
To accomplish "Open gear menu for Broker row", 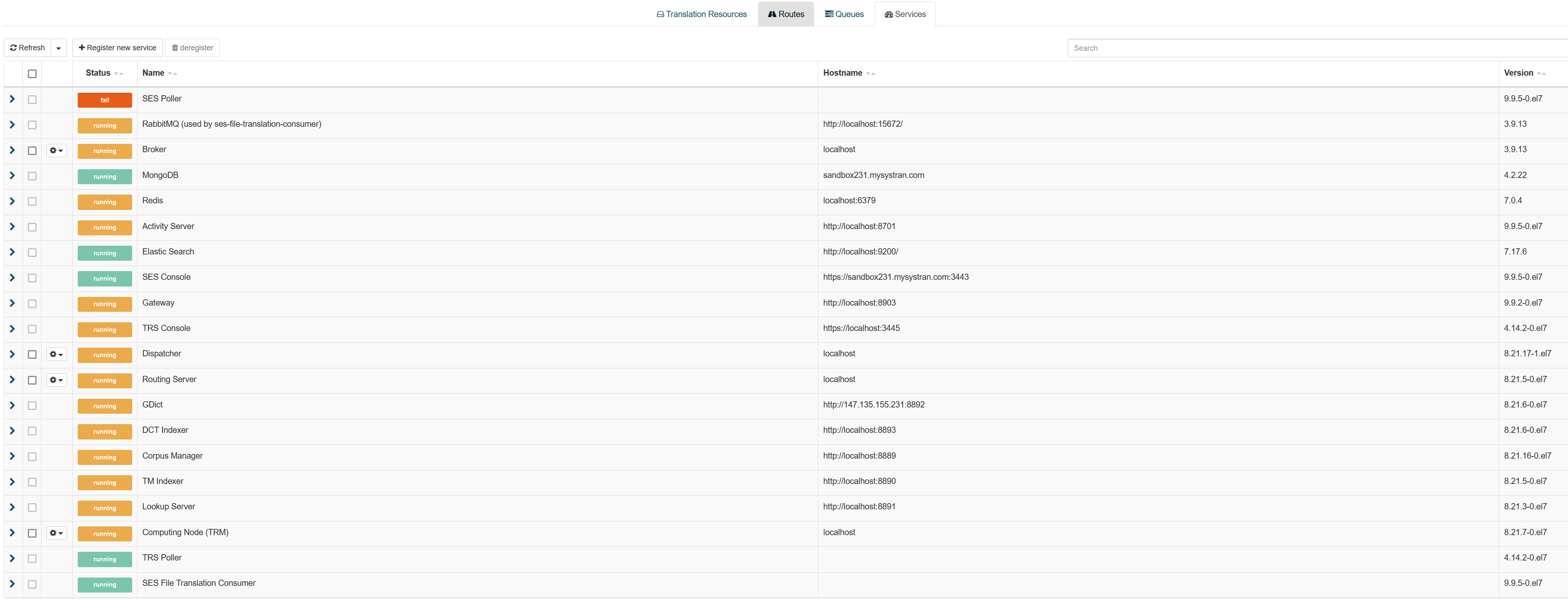I will 56,151.
